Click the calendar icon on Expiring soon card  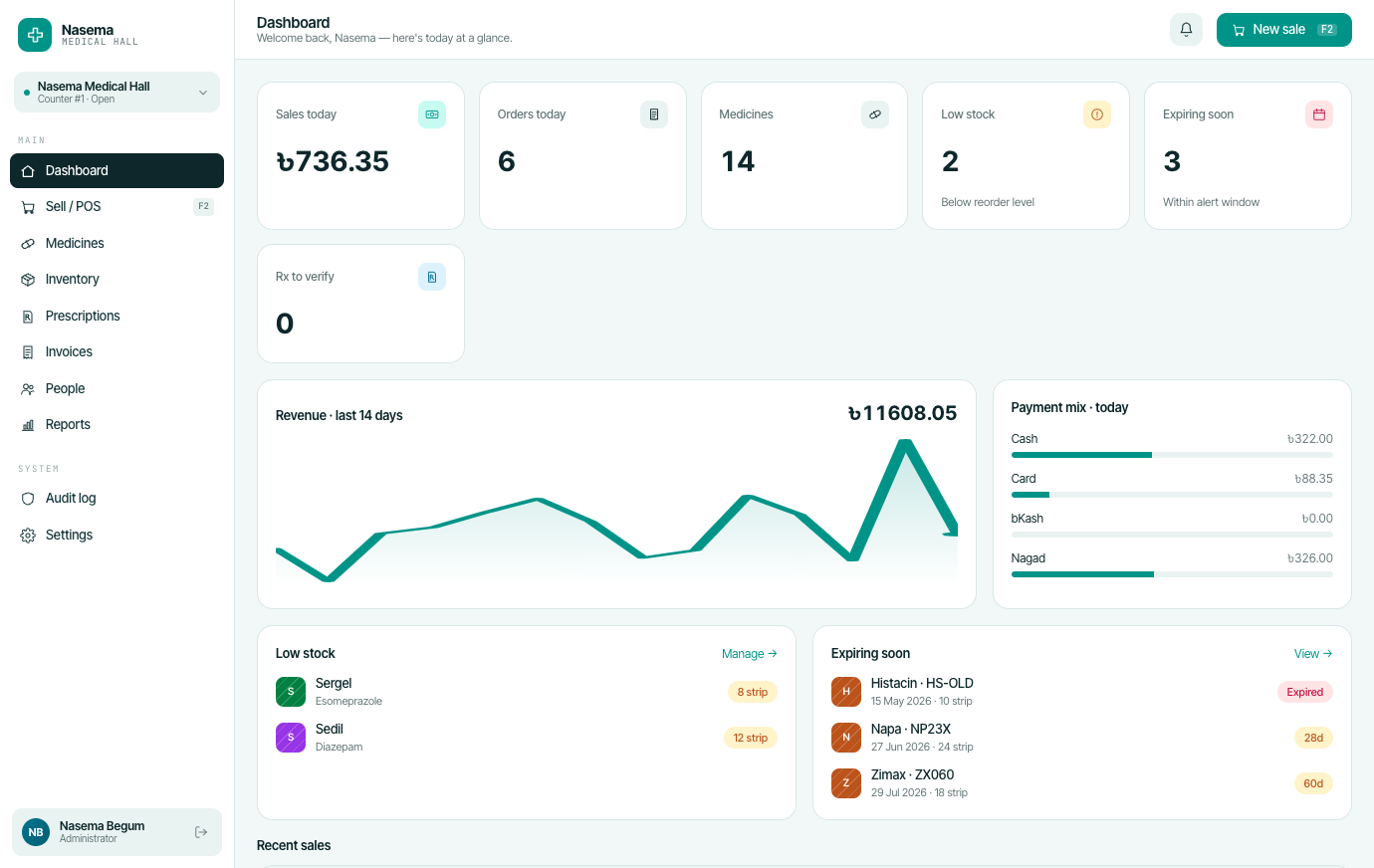pyautogui.click(x=1319, y=114)
